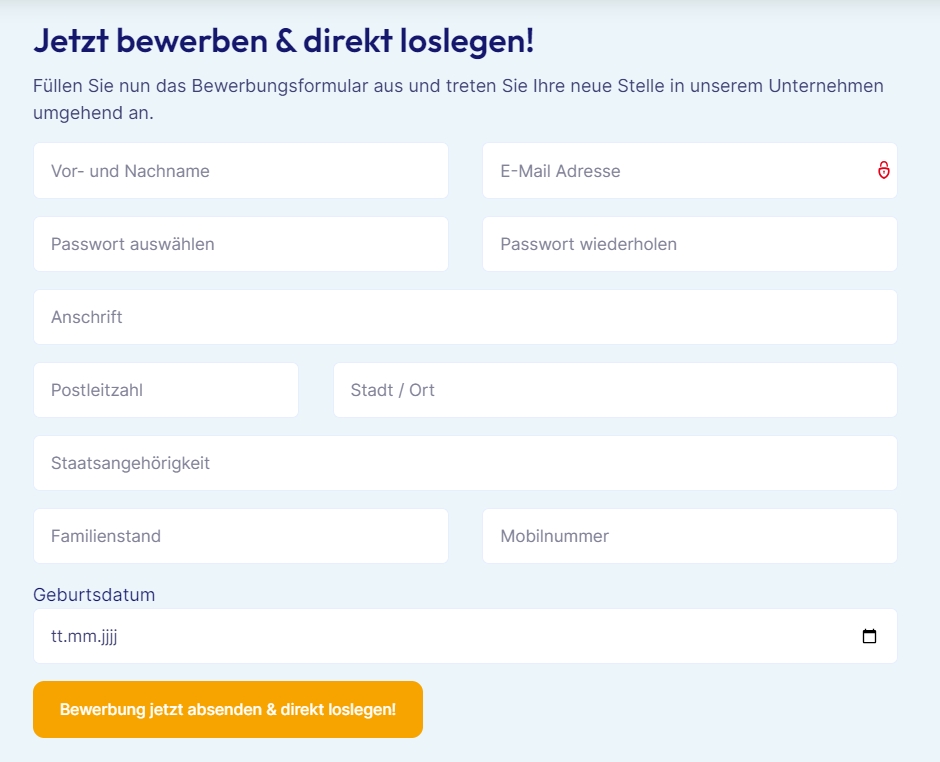Click empty middle area of Geburtsdatum field

465,636
